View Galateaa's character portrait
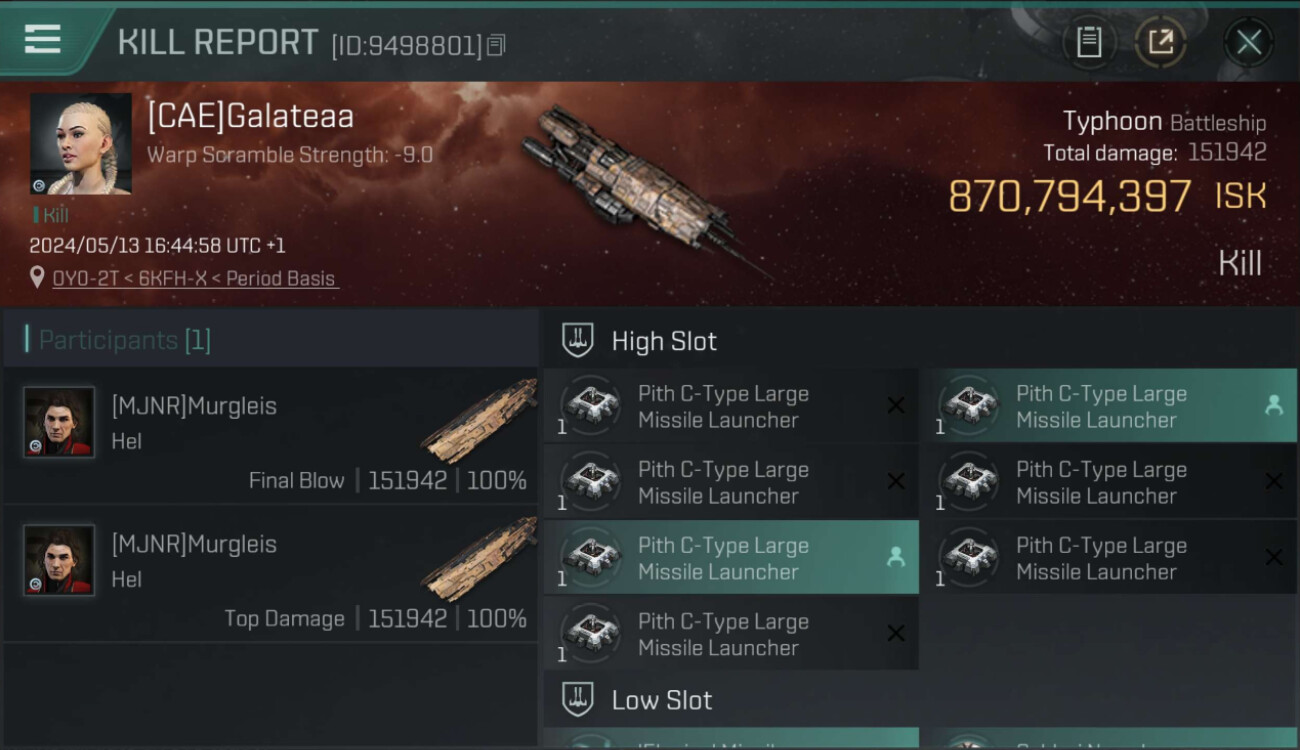Viewport: 1300px width, 750px height. point(80,144)
